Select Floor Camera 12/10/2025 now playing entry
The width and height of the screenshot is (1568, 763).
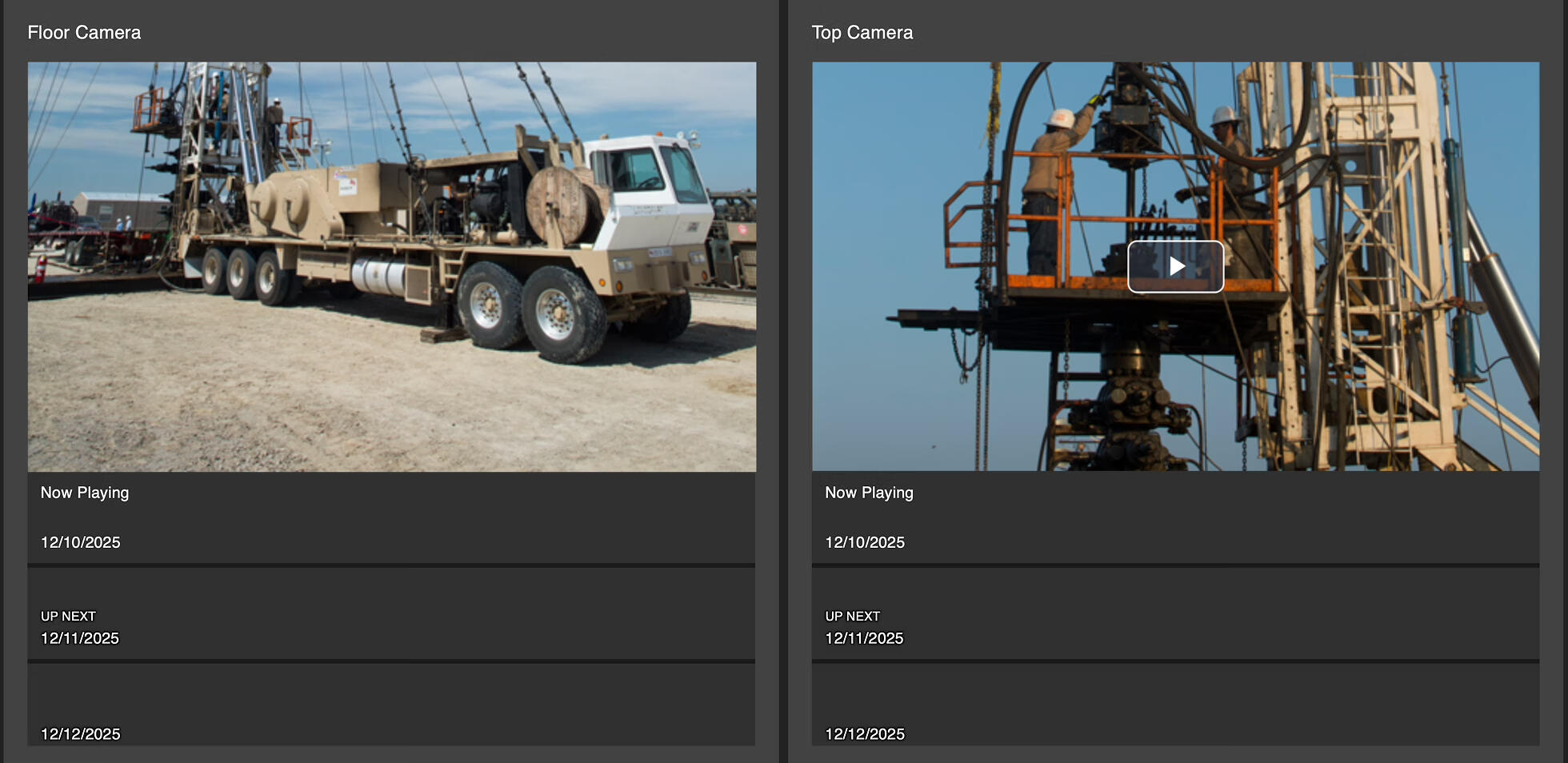pyautogui.click(x=391, y=518)
